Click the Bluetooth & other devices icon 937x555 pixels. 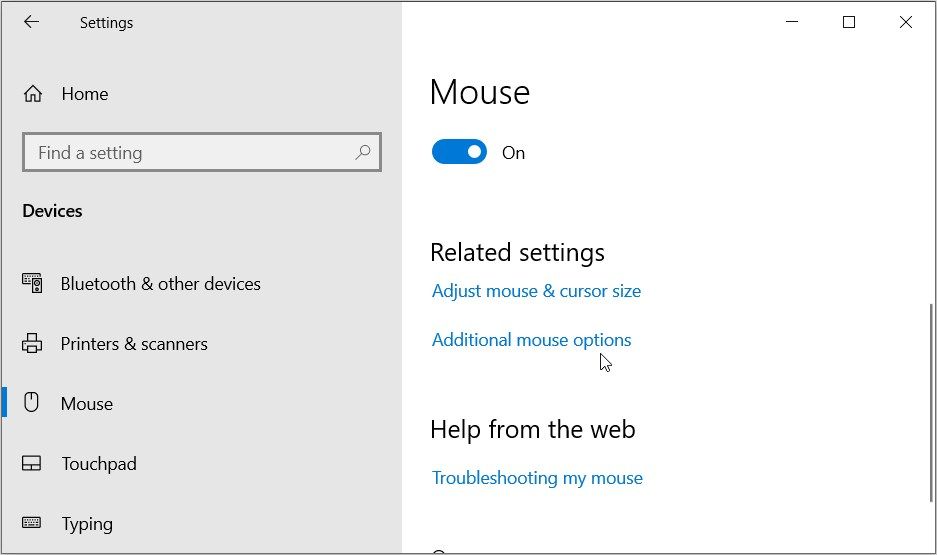(32, 284)
